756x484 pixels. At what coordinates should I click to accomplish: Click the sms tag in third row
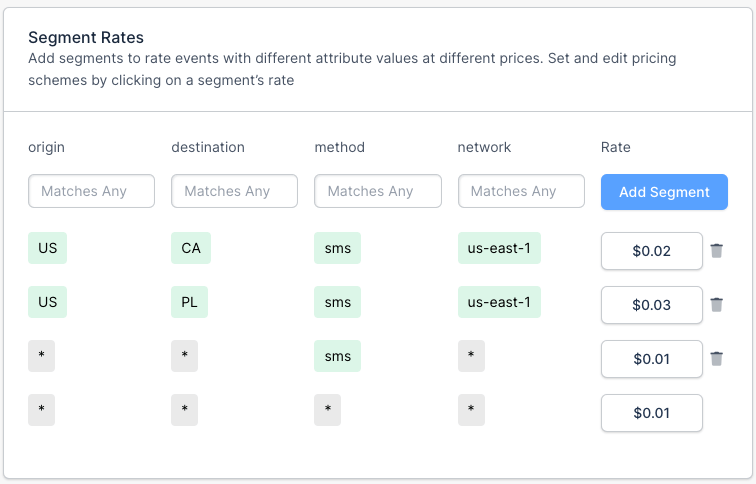tap(337, 356)
